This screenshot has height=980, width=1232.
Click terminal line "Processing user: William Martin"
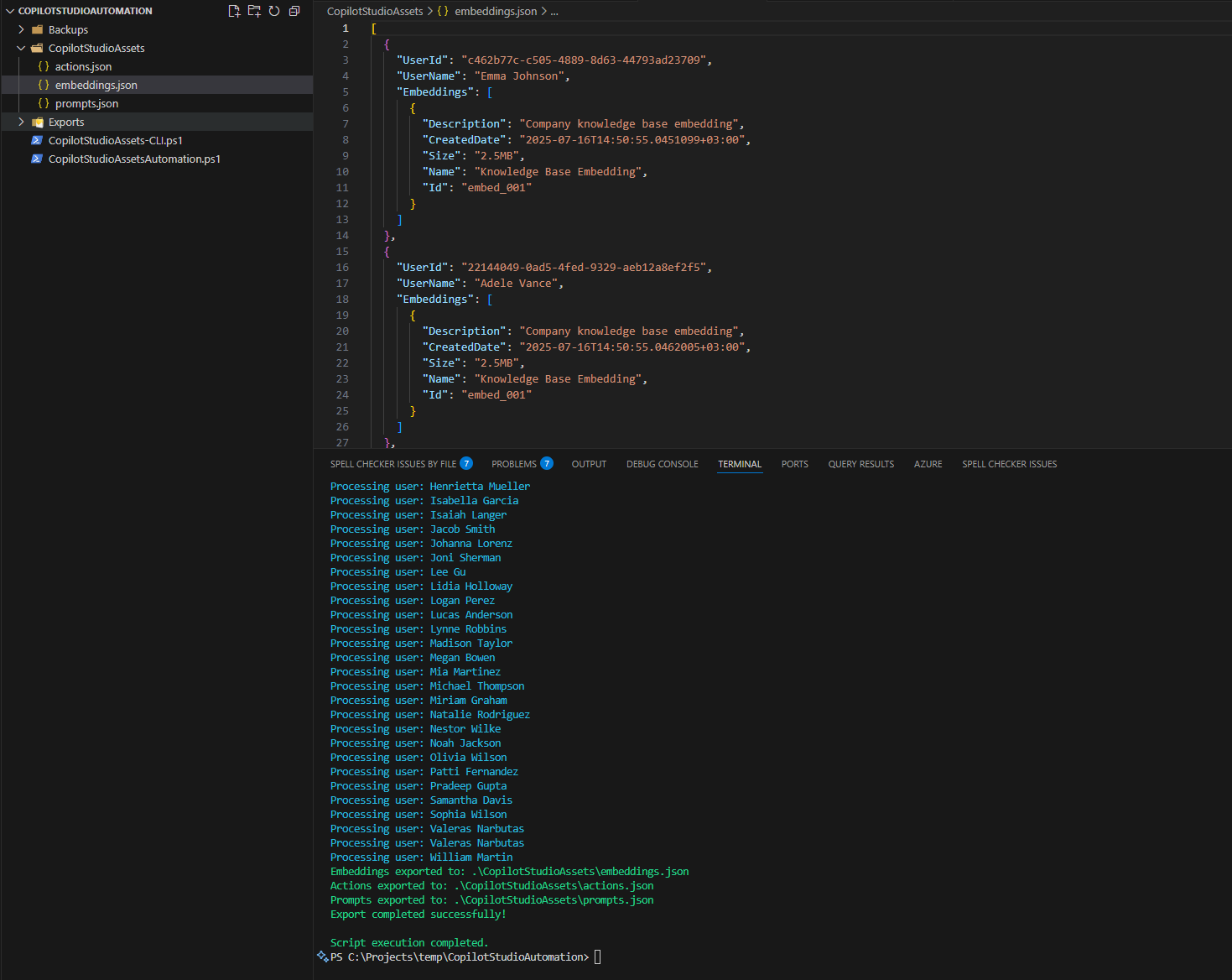pyautogui.click(x=422, y=857)
